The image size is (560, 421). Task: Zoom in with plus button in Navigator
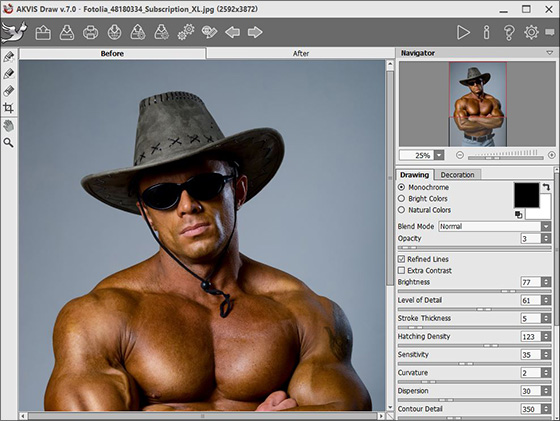(552, 155)
